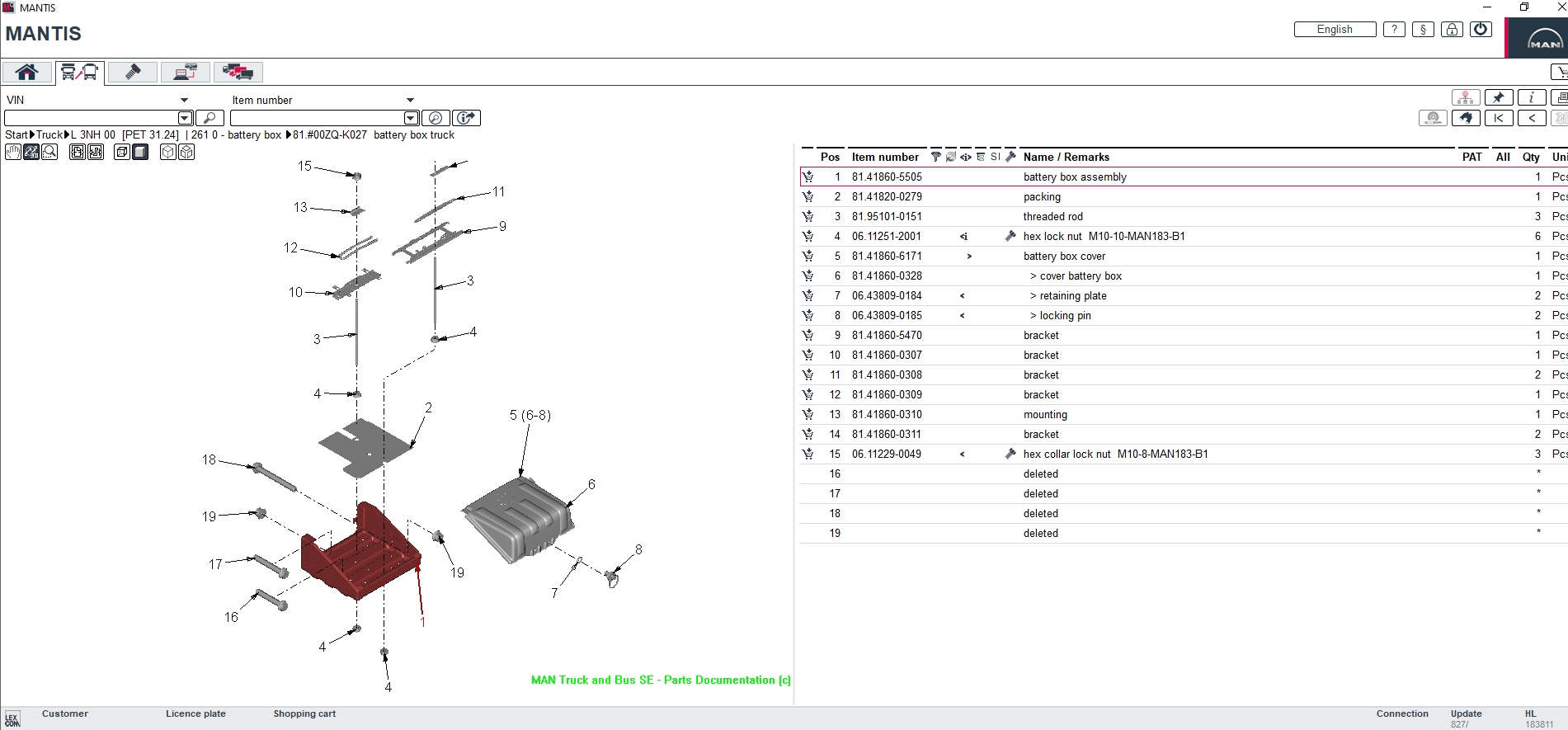This screenshot has height=730, width=1568.
Task: Open the VIN search type dropdown
Action: (184, 100)
